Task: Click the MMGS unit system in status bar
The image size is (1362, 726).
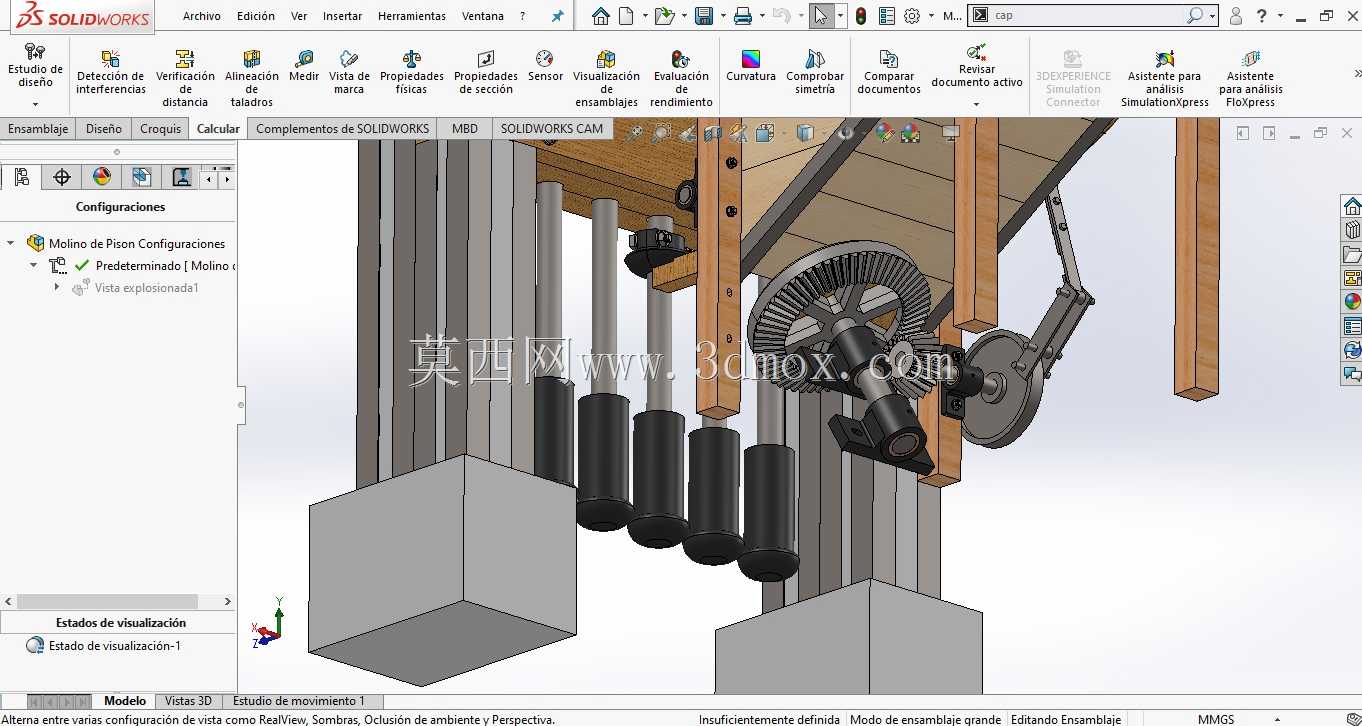Action: click(x=1216, y=719)
